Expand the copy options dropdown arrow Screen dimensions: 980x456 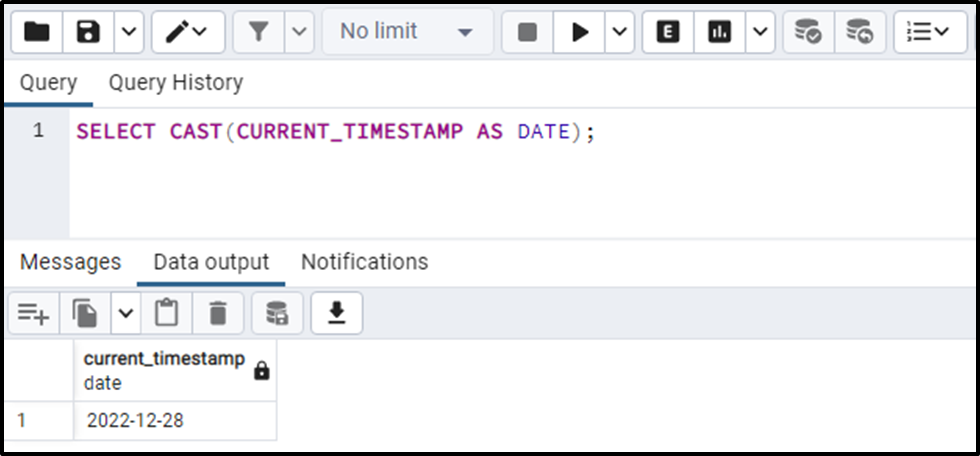126,313
